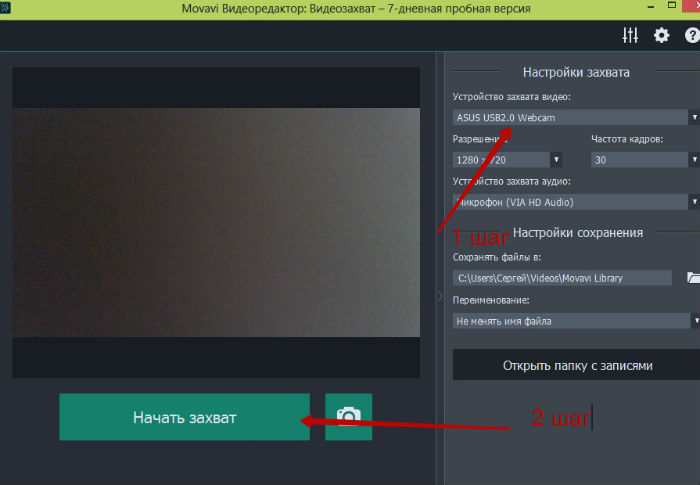Click the Настройки захвата heading
700x485 pixels.
pyautogui.click(x=576, y=72)
